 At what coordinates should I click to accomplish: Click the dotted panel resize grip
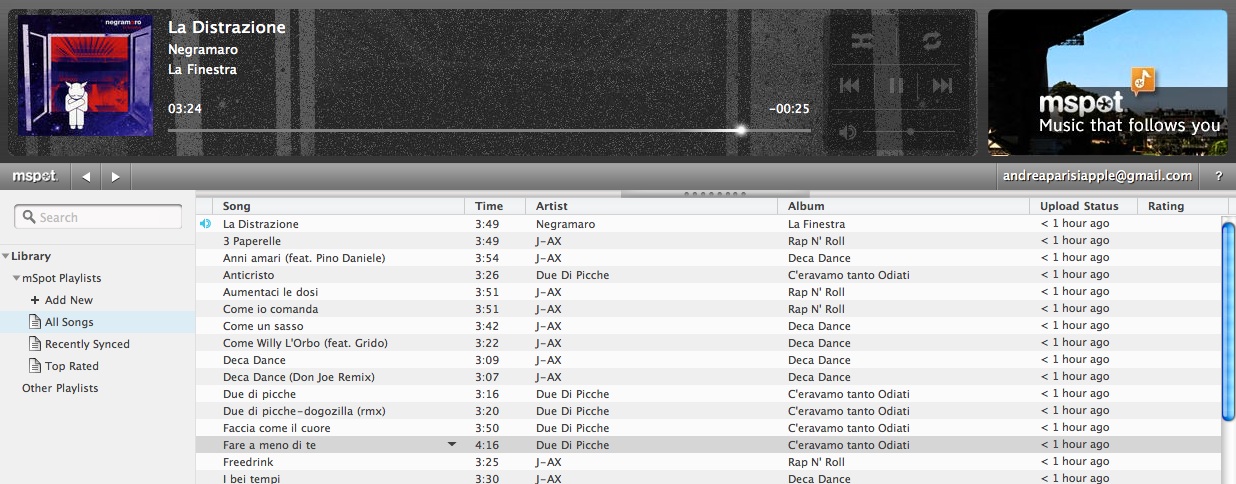(714, 193)
